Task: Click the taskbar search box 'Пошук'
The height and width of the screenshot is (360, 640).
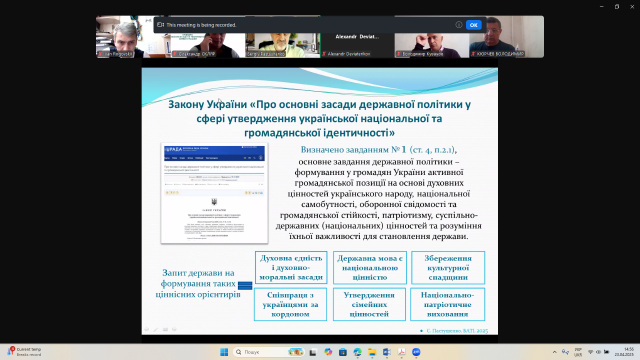Action: (x=269, y=352)
